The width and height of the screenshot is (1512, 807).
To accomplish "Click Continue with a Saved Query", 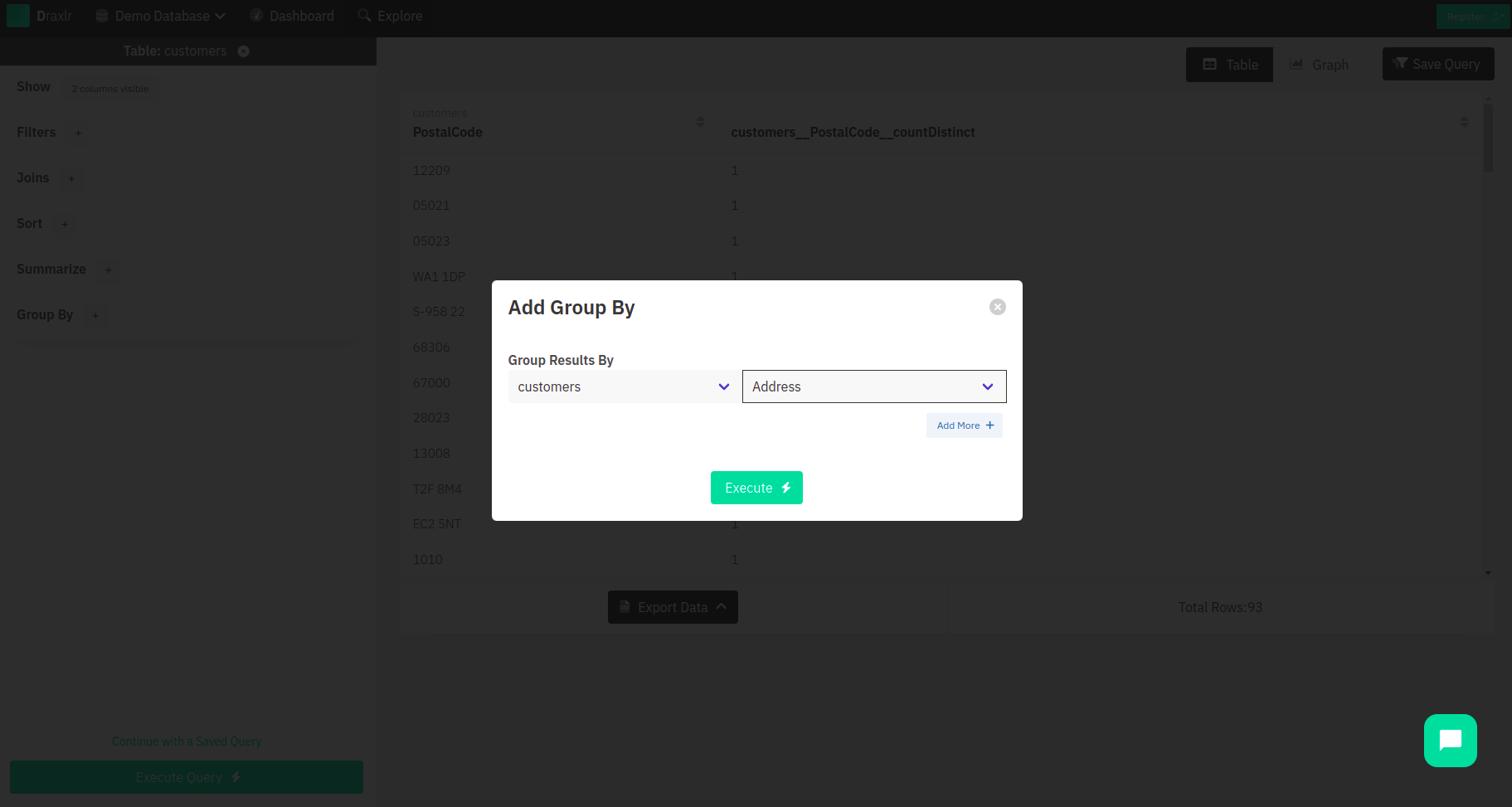I will coord(187,741).
